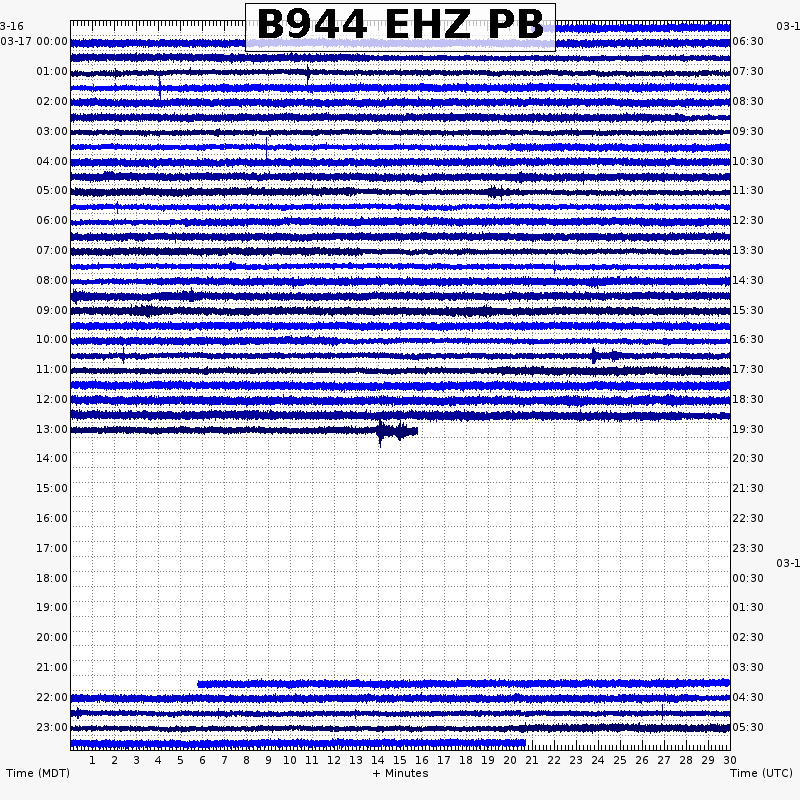Viewport: 800px width, 800px height.
Task: Click the 13:00 MDT time label
Action: click(x=52, y=430)
